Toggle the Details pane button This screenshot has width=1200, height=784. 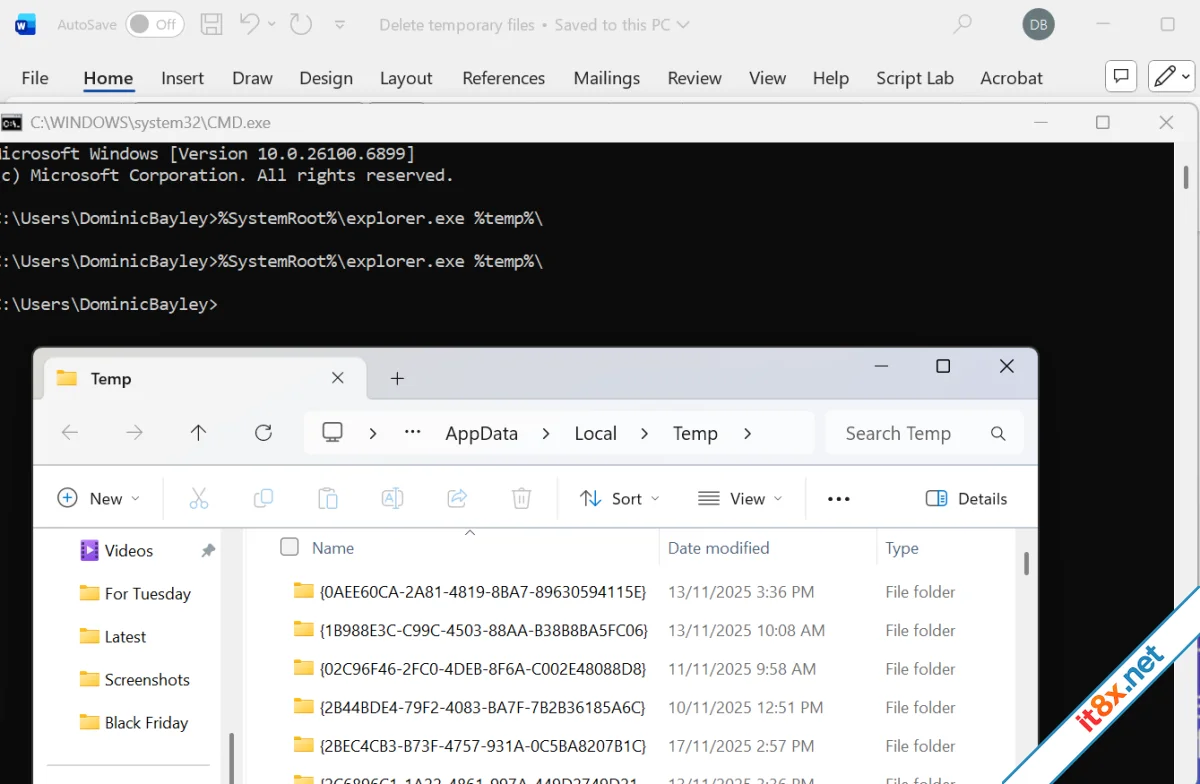(x=966, y=498)
